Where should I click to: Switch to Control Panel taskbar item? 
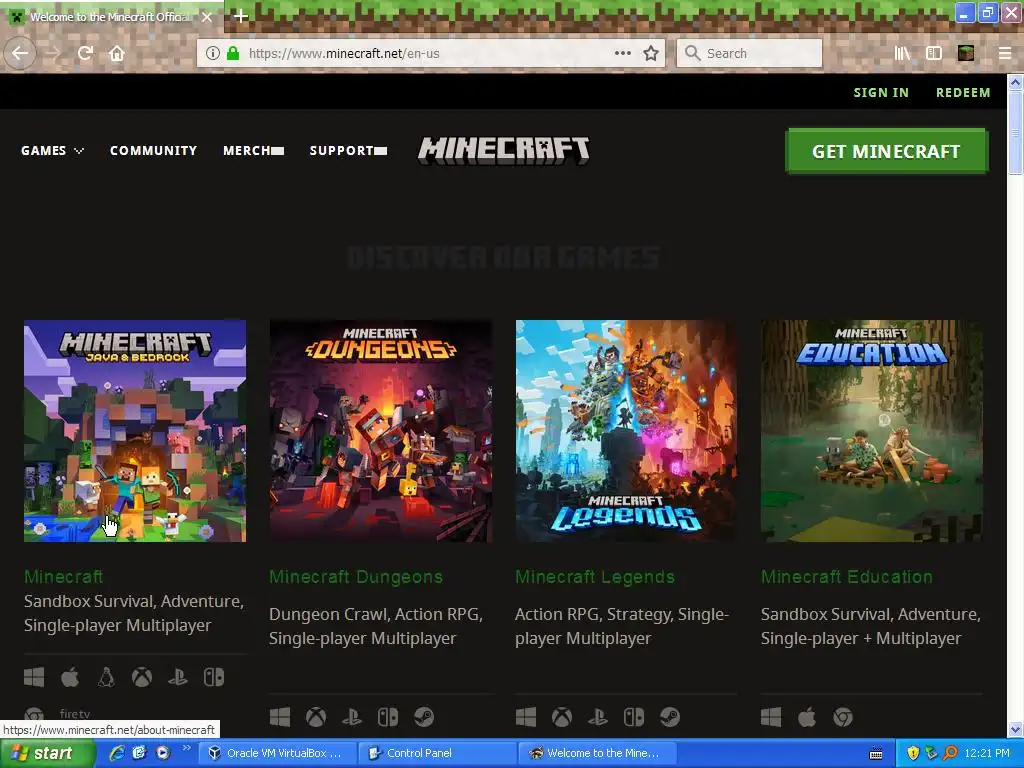438,753
